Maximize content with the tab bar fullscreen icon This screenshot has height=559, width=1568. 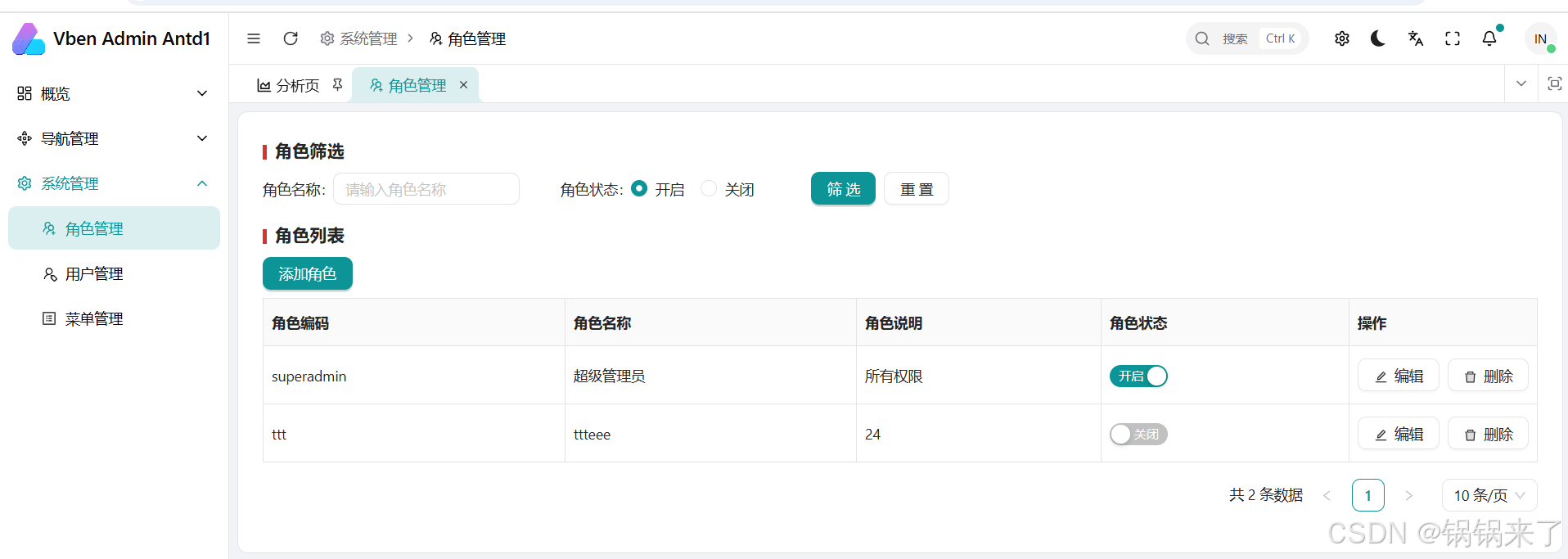point(1555,83)
